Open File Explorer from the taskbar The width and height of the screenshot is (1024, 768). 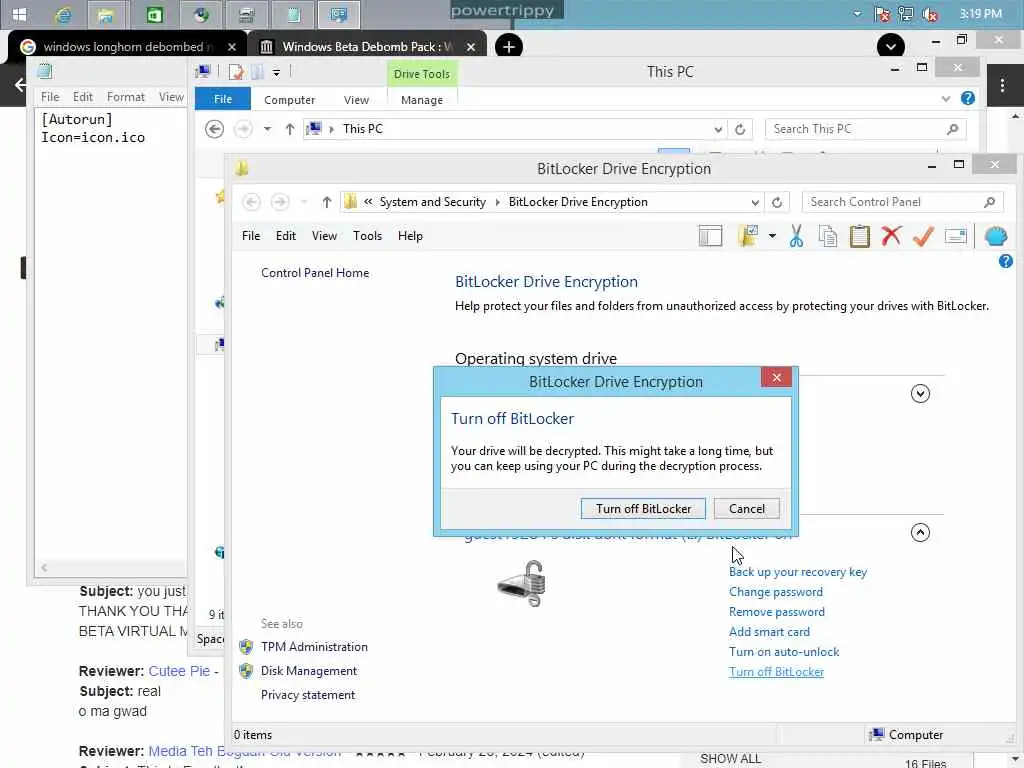pyautogui.click(x=106, y=14)
